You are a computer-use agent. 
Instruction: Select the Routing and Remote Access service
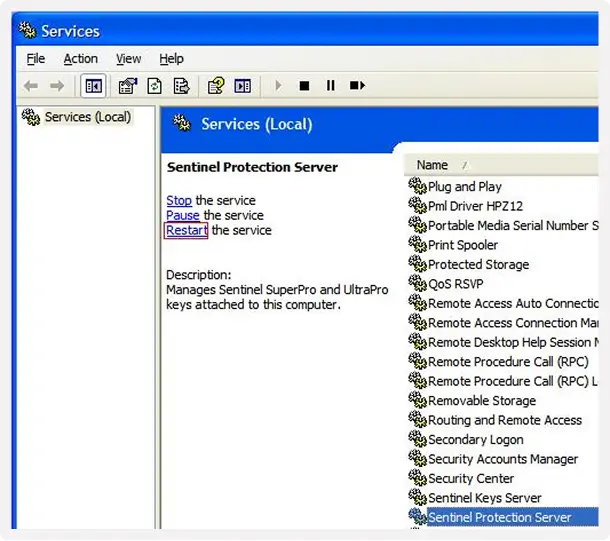[x=505, y=420]
